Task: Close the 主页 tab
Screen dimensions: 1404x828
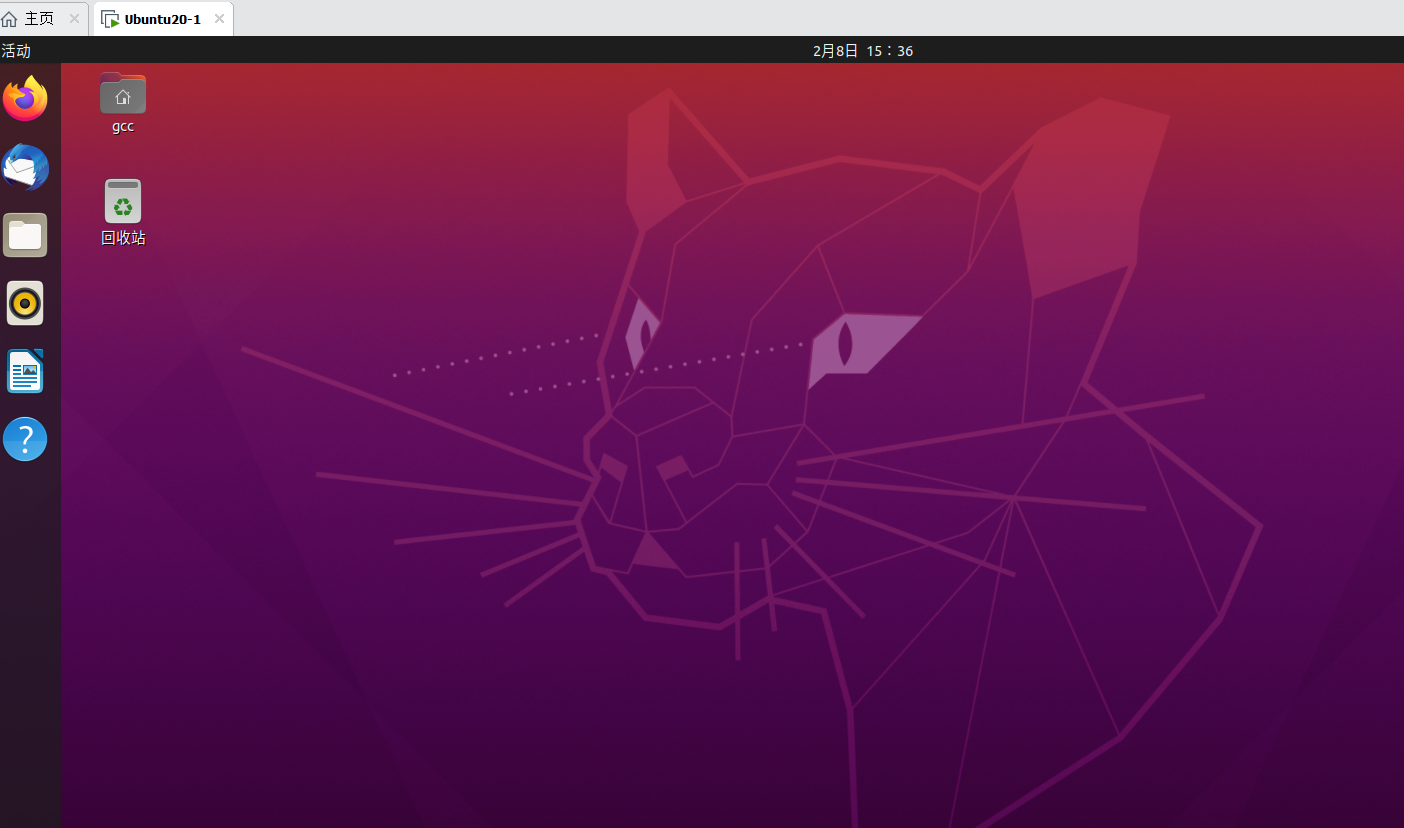Action: point(74,18)
